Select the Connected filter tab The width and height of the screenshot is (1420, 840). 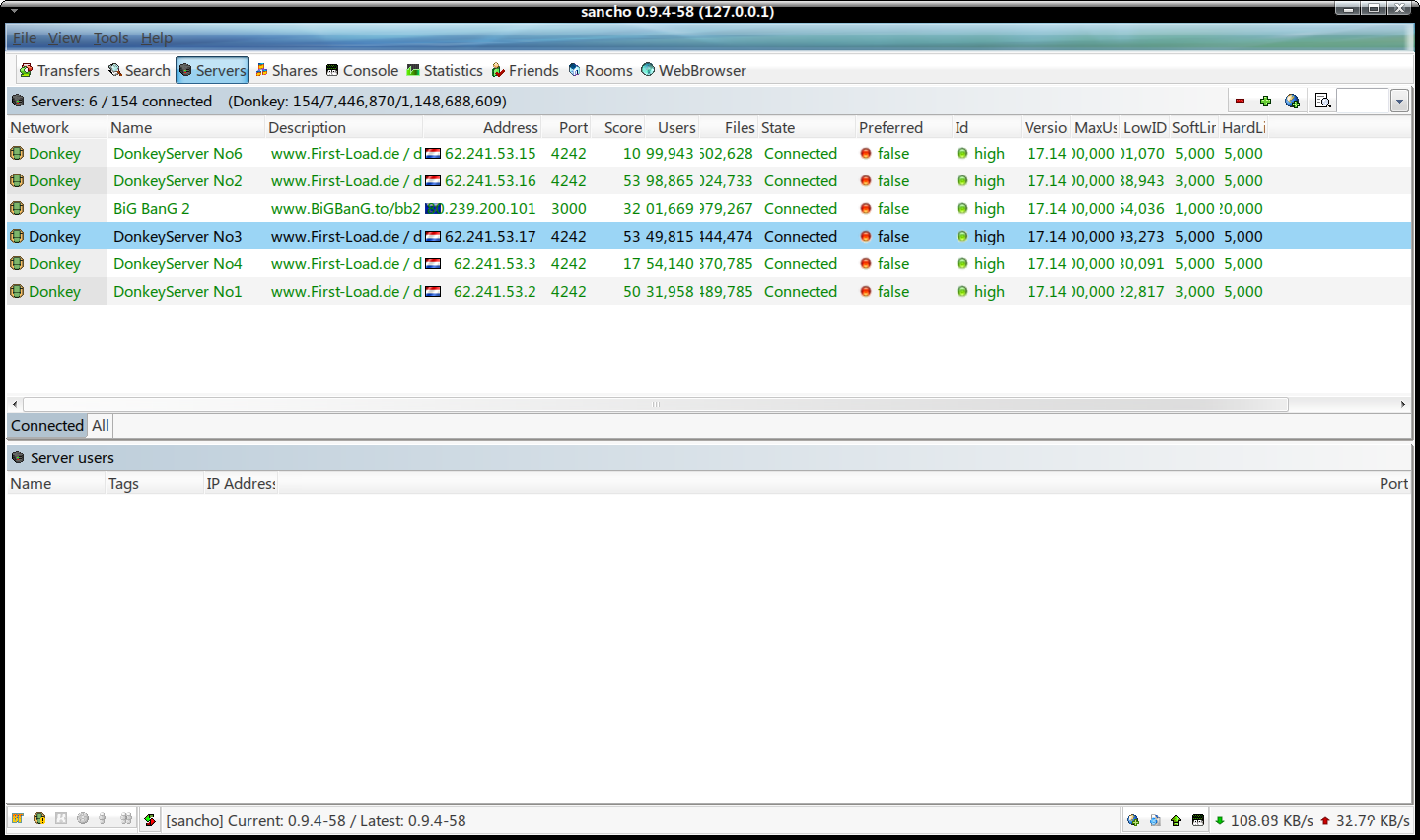pyautogui.click(x=47, y=425)
